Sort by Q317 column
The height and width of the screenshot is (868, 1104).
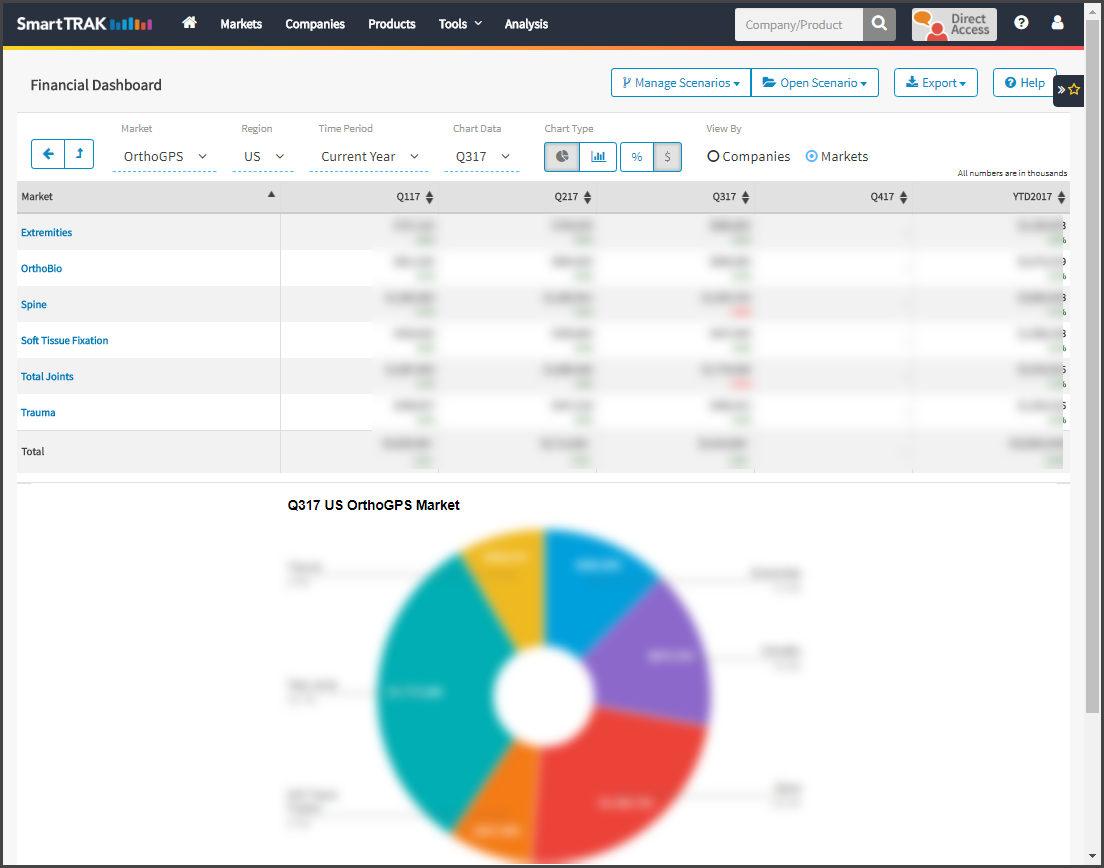[x=745, y=197]
